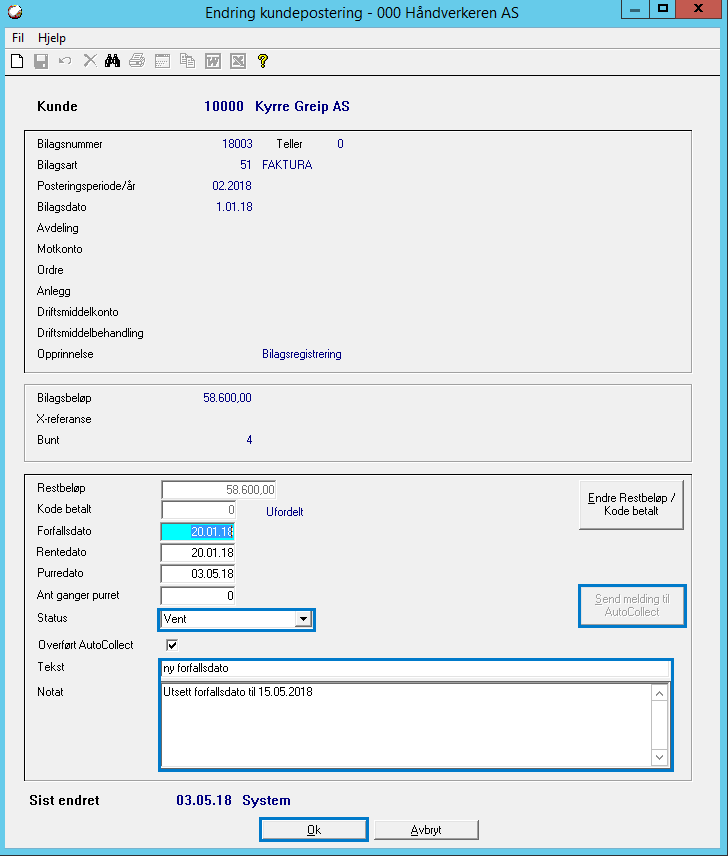Open the Fil menu
Viewport: 728px width, 856px height.
[x=18, y=38]
